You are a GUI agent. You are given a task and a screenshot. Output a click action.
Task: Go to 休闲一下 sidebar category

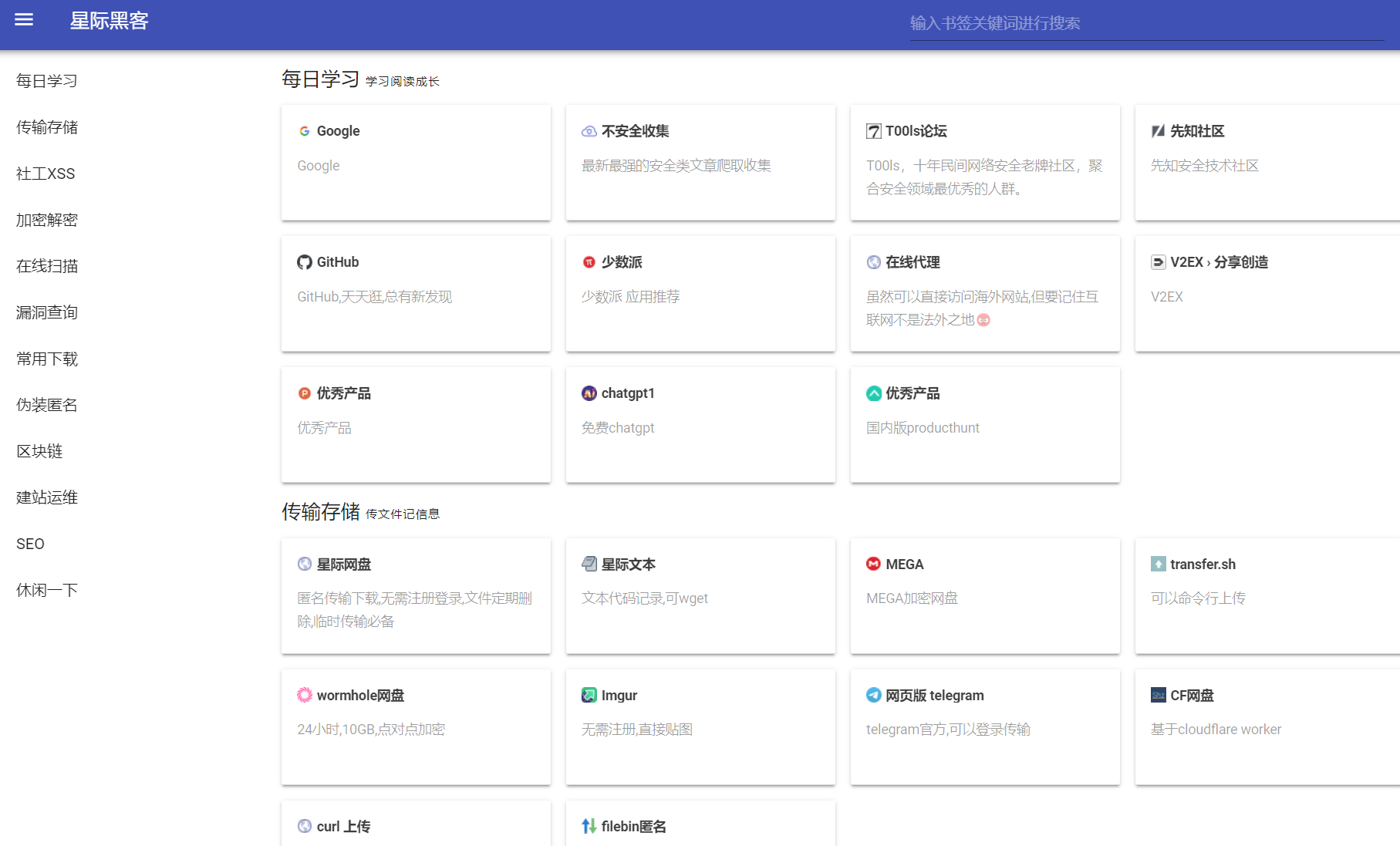pos(47,590)
